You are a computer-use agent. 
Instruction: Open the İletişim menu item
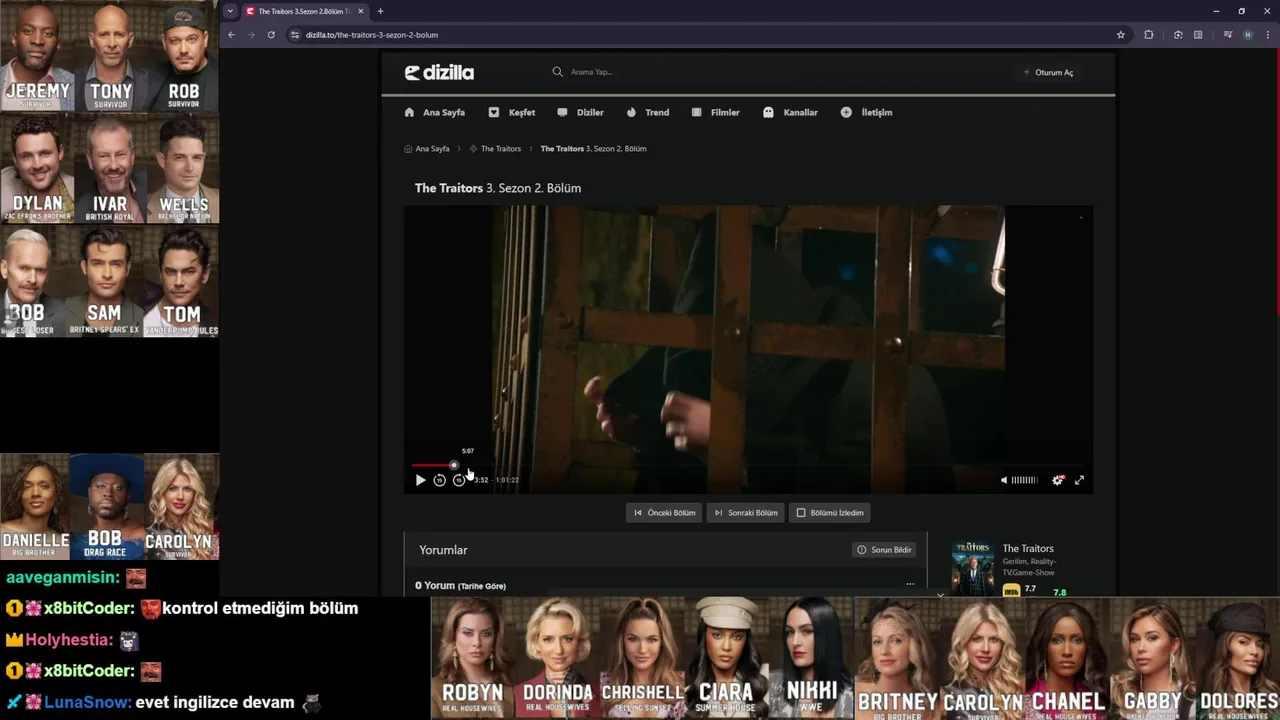867,113
